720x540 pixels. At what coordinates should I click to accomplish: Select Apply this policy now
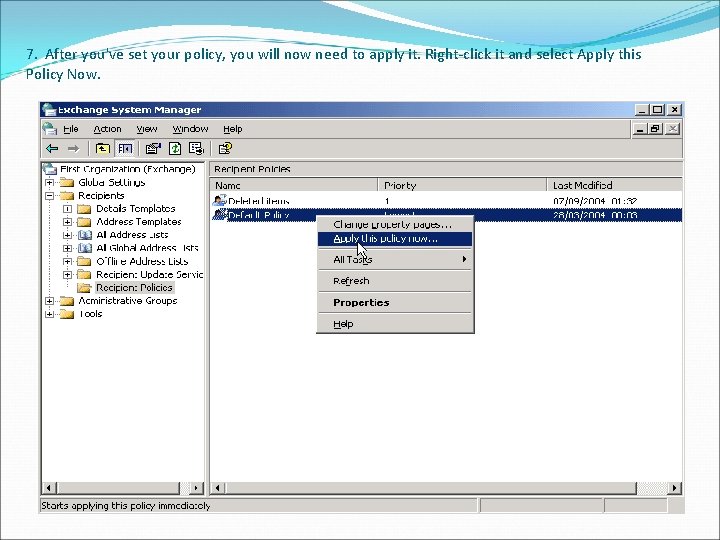[395, 239]
